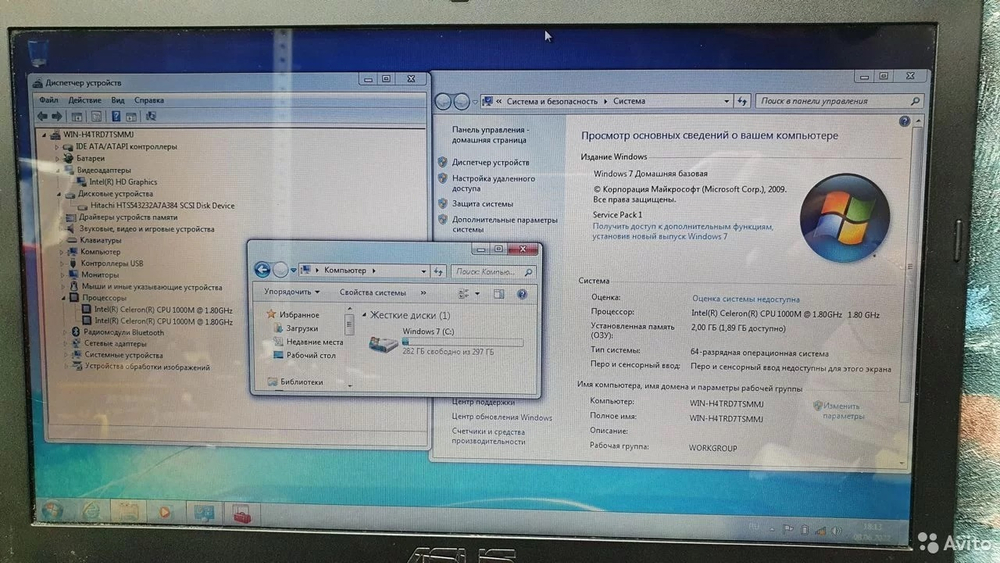The image size is (1000, 563).
Task: Click the Система window vertical scrollbar
Action: [909, 267]
